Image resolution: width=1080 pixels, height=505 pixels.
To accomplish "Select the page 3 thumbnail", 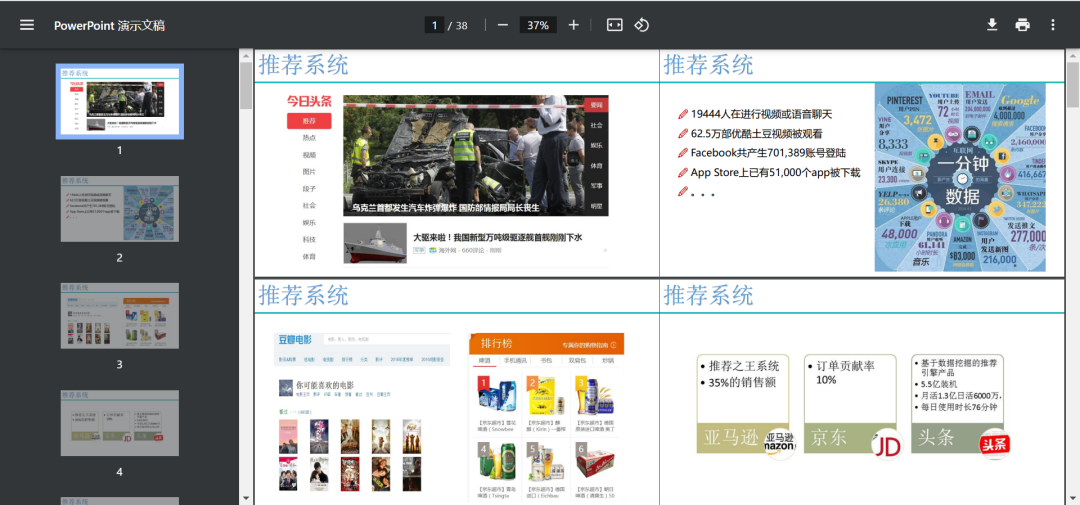I will tap(119, 316).
